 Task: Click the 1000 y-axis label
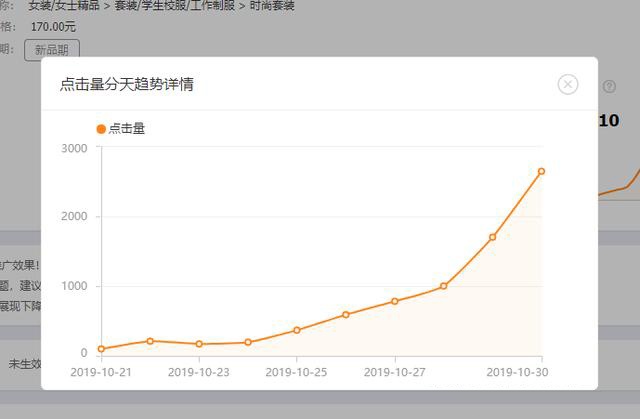pos(74,286)
